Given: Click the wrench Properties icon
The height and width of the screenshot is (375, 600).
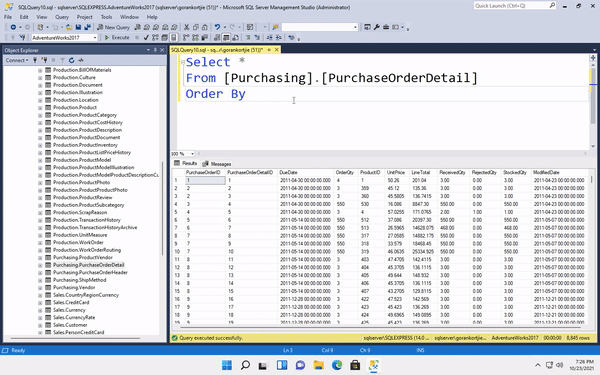Looking at the screenshot, I should (x=377, y=27).
